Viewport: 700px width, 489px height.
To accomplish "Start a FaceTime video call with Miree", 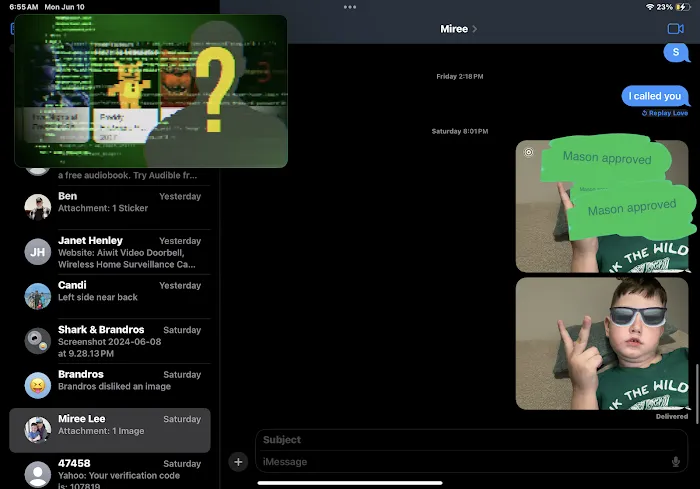I will tap(675, 29).
